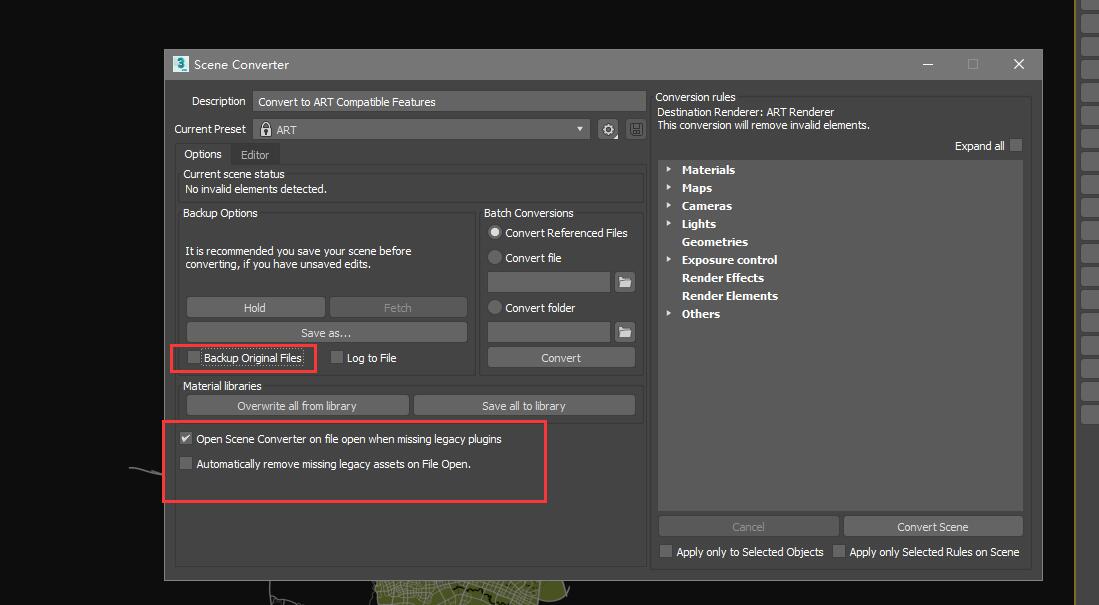Click the Convert folder path field
Screen dimensions: 1099x605
click(549, 332)
